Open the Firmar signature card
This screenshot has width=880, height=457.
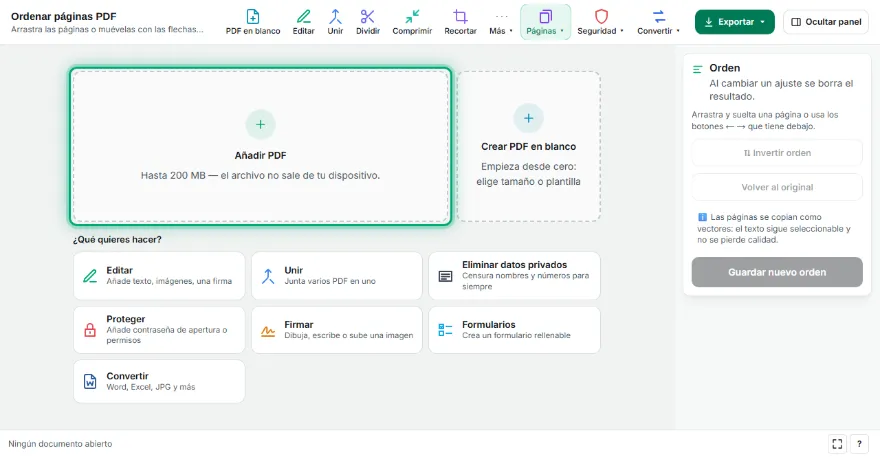(337, 330)
